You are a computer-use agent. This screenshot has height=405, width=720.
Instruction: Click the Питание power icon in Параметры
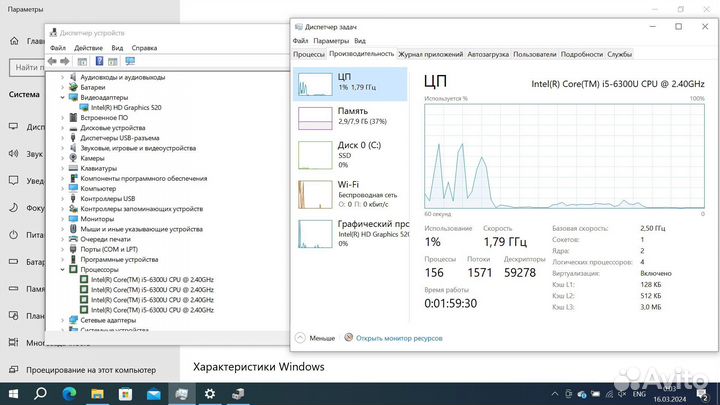(14, 235)
